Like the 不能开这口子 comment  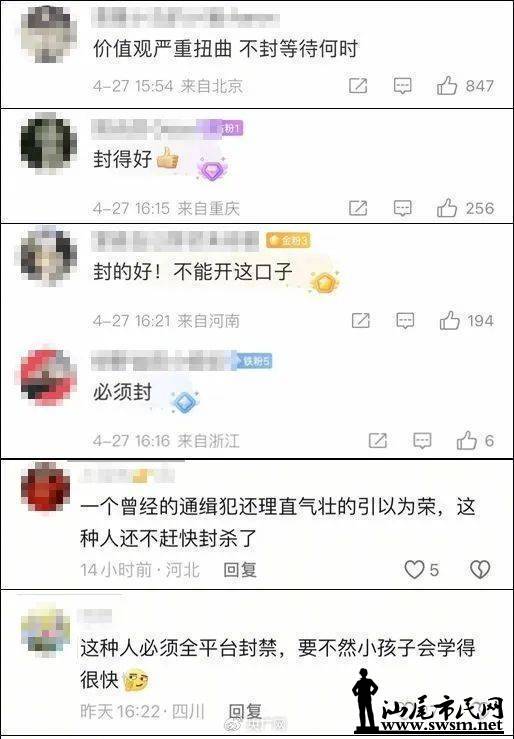click(x=449, y=320)
